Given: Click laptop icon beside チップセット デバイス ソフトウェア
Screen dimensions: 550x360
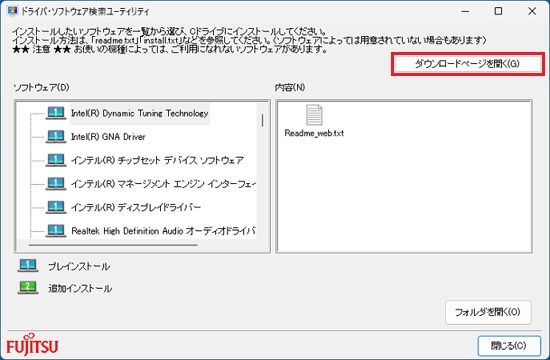Looking at the screenshot, I should (56, 160).
